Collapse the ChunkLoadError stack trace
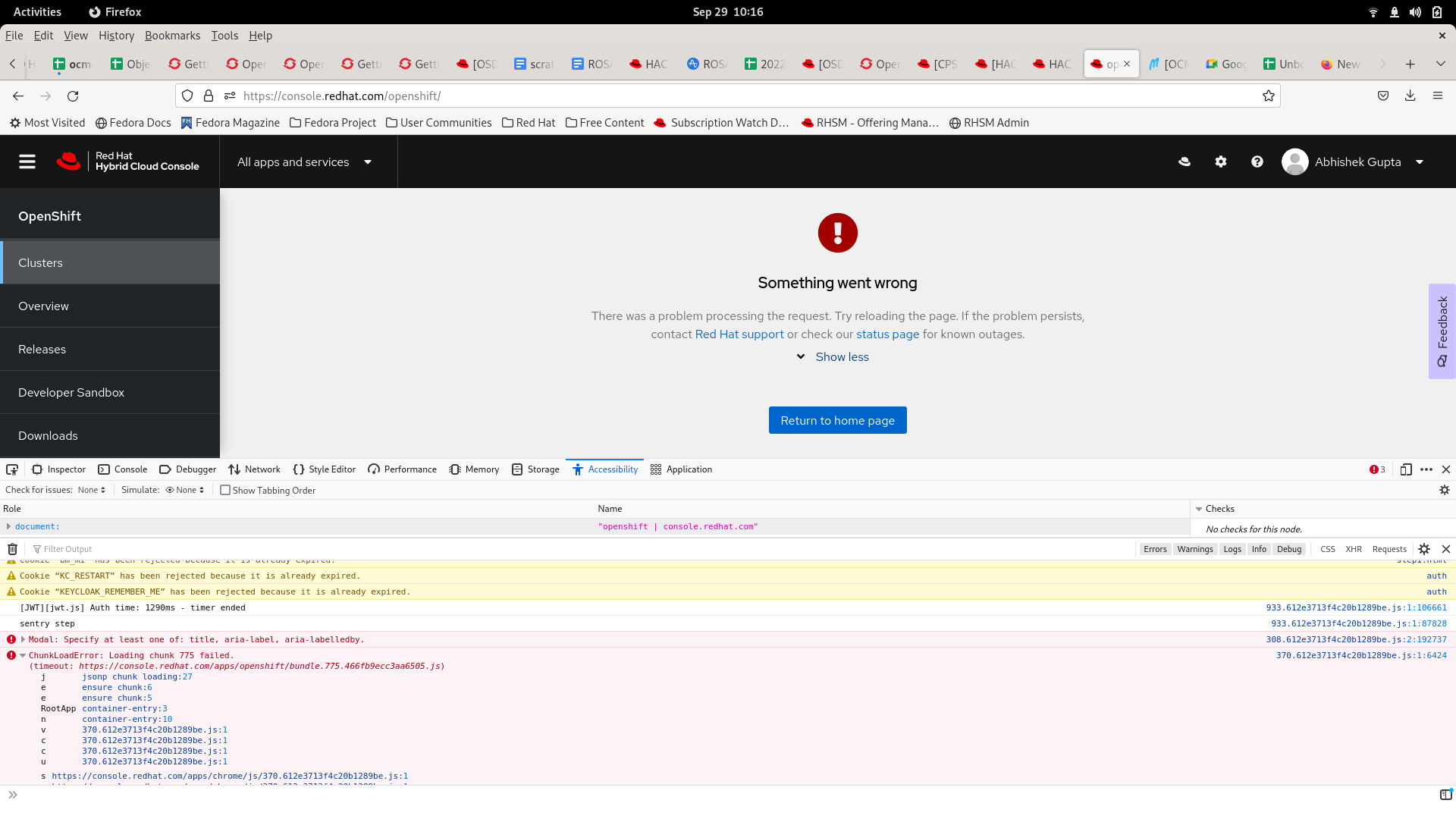The height and width of the screenshot is (819, 1456). tap(23, 655)
